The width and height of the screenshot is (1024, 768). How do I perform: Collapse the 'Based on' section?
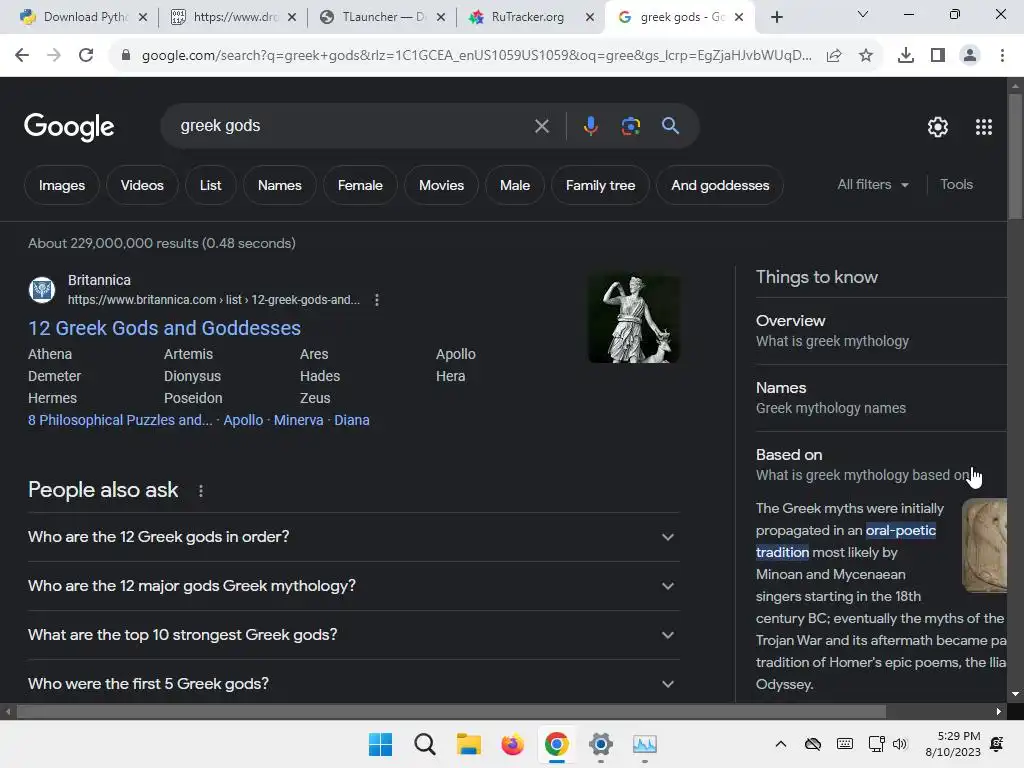tap(881, 464)
